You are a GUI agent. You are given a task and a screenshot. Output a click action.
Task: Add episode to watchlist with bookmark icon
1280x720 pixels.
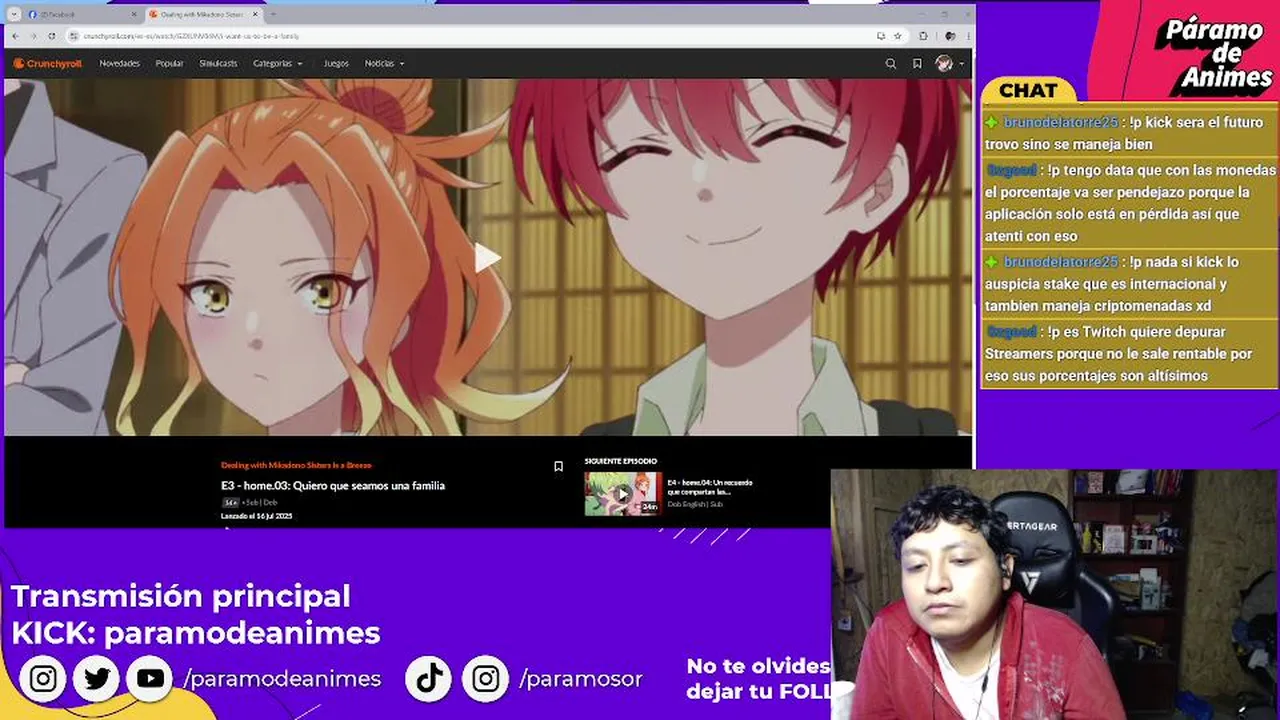[558, 466]
